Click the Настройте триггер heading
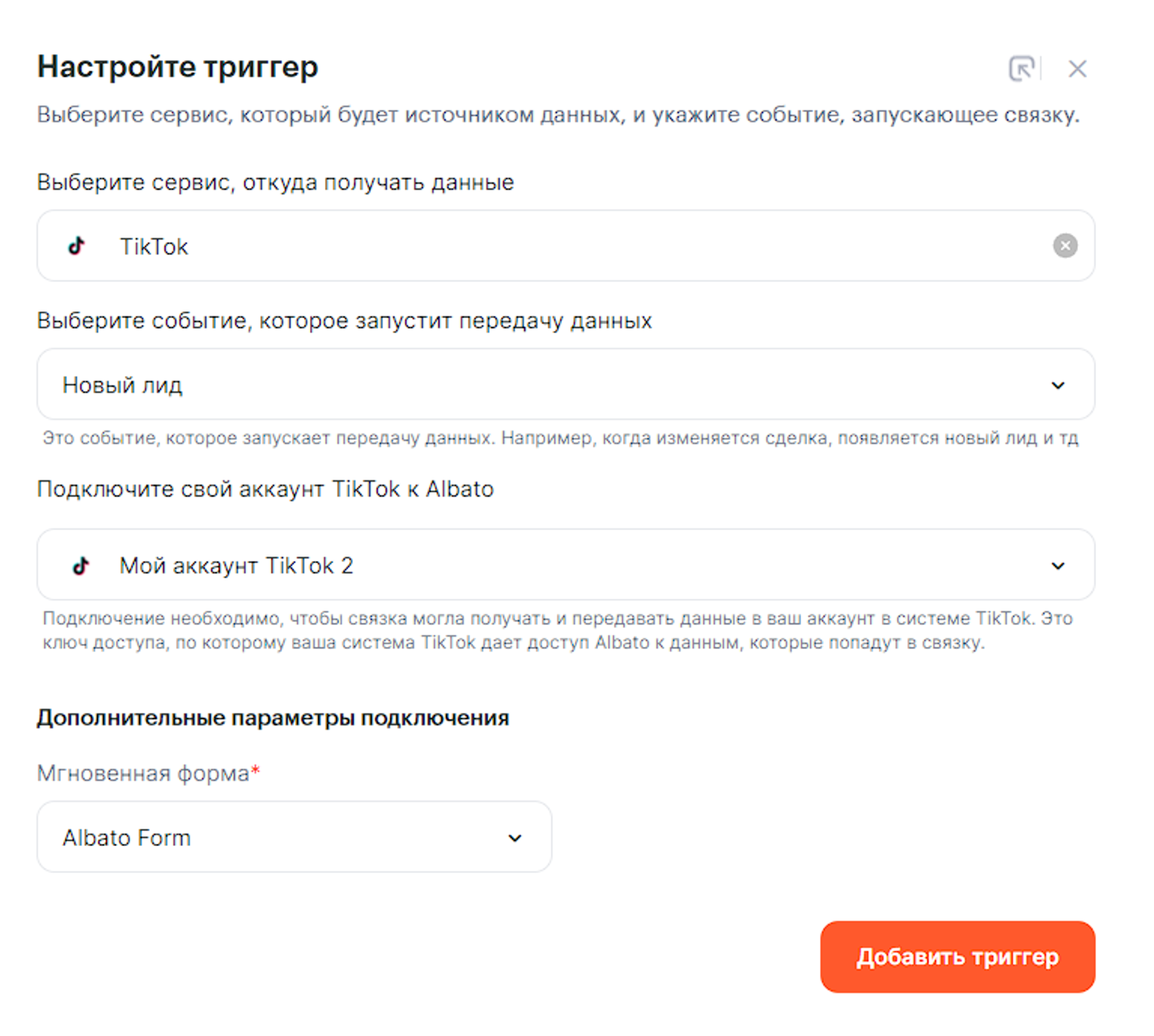The width and height of the screenshot is (1154, 1036). (178, 67)
